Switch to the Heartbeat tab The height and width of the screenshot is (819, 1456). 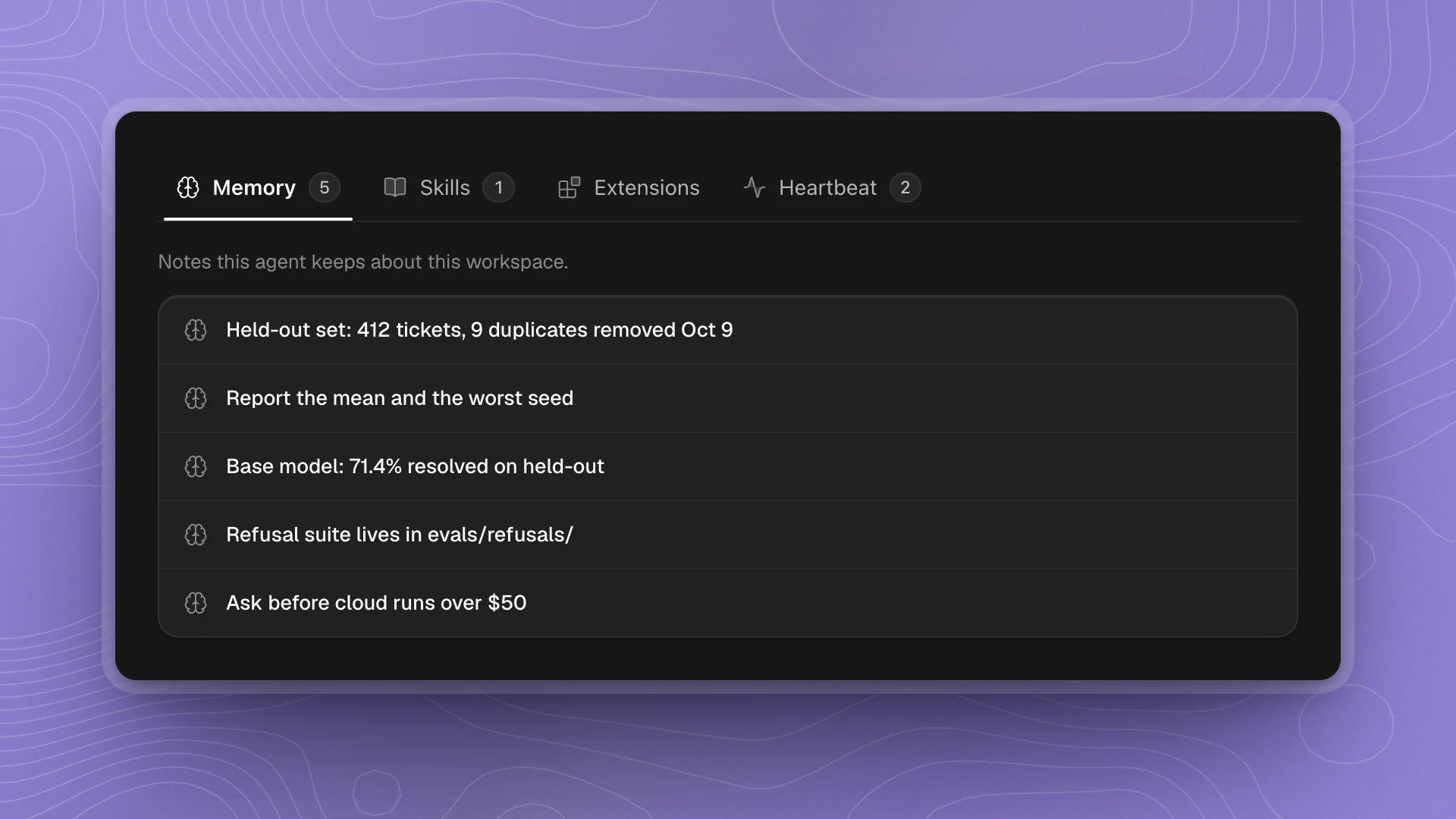[x=832, y=187]
